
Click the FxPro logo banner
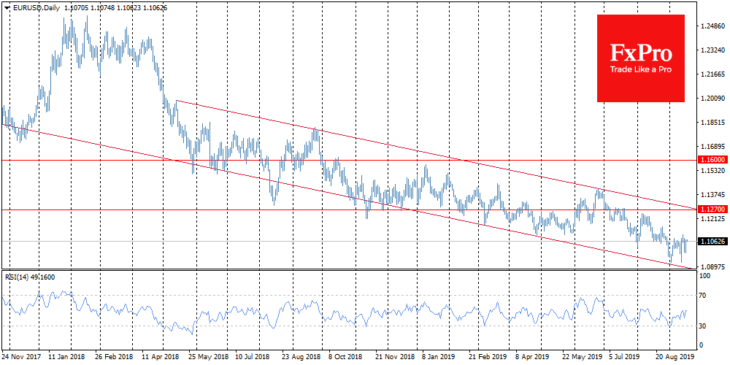[641, 58]
